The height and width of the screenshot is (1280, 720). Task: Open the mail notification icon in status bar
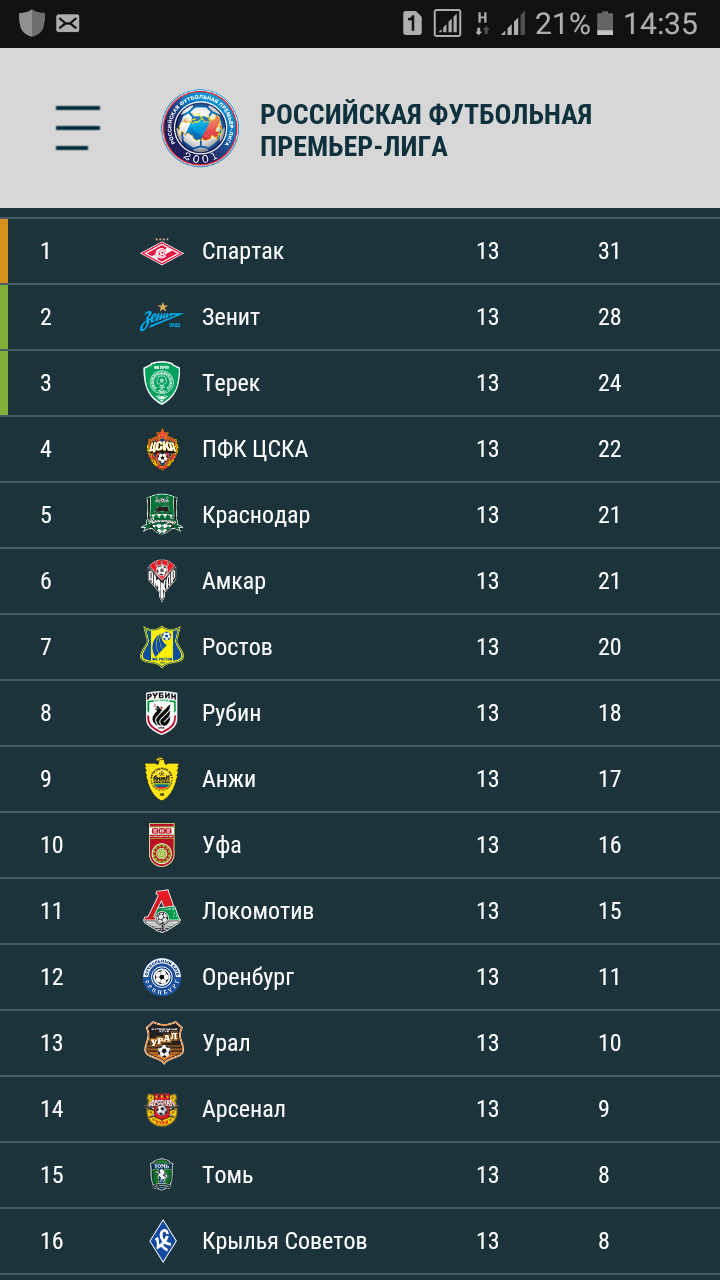click(x=68, y=23)
